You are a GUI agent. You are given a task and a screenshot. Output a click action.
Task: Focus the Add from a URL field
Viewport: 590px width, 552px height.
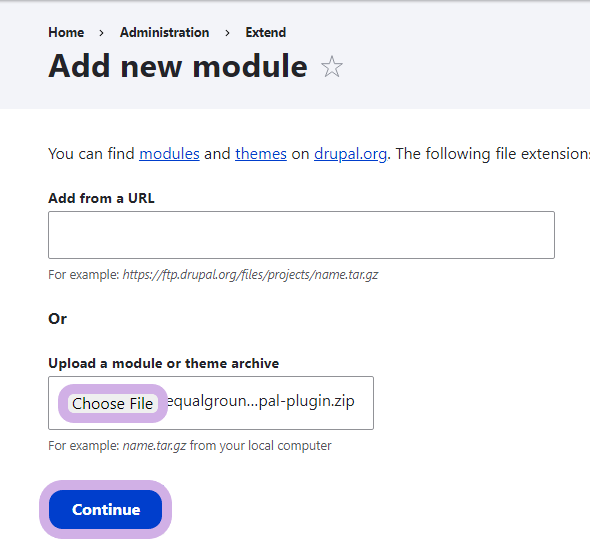301,235
